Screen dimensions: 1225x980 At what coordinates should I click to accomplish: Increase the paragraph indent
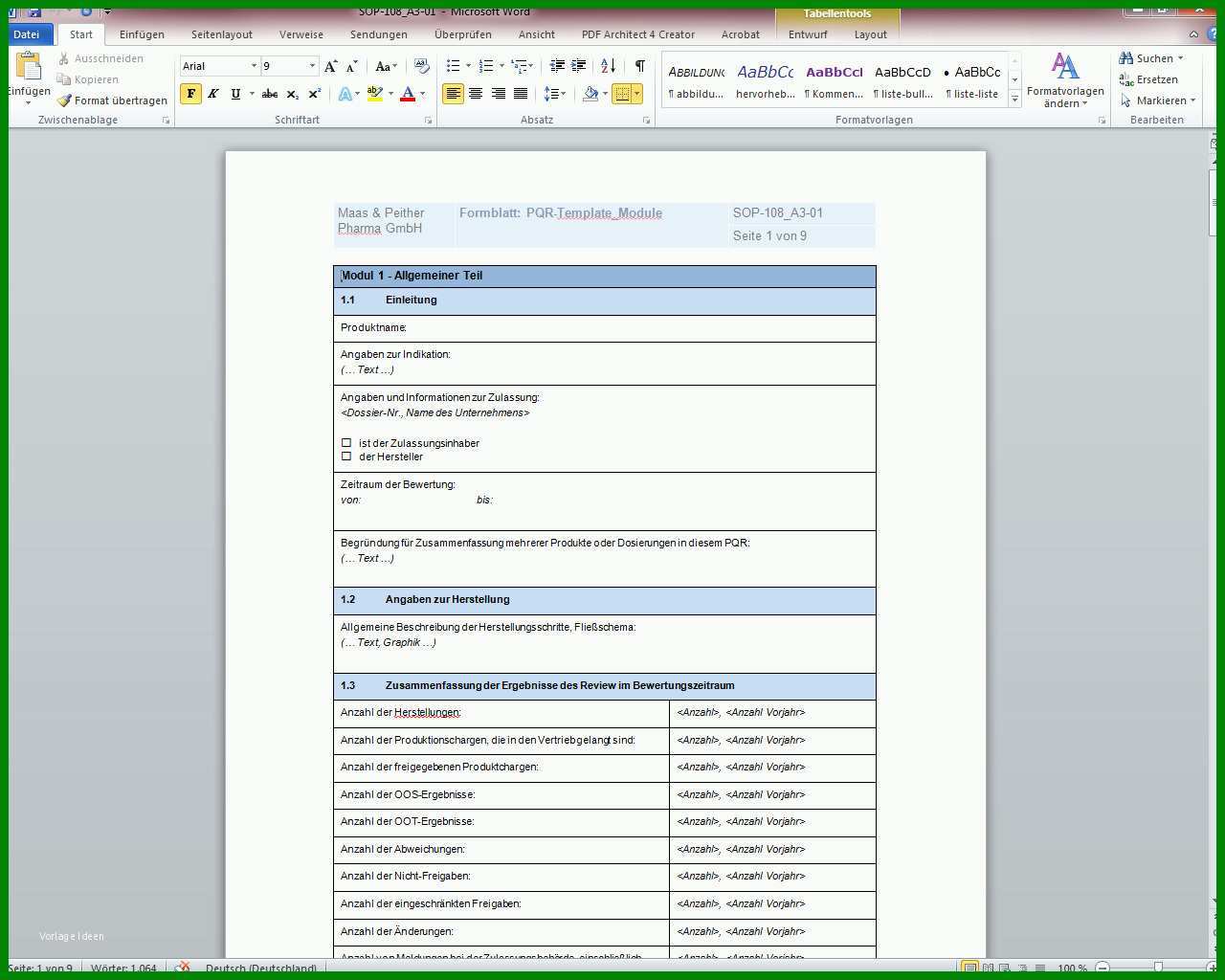pos(579,66)
